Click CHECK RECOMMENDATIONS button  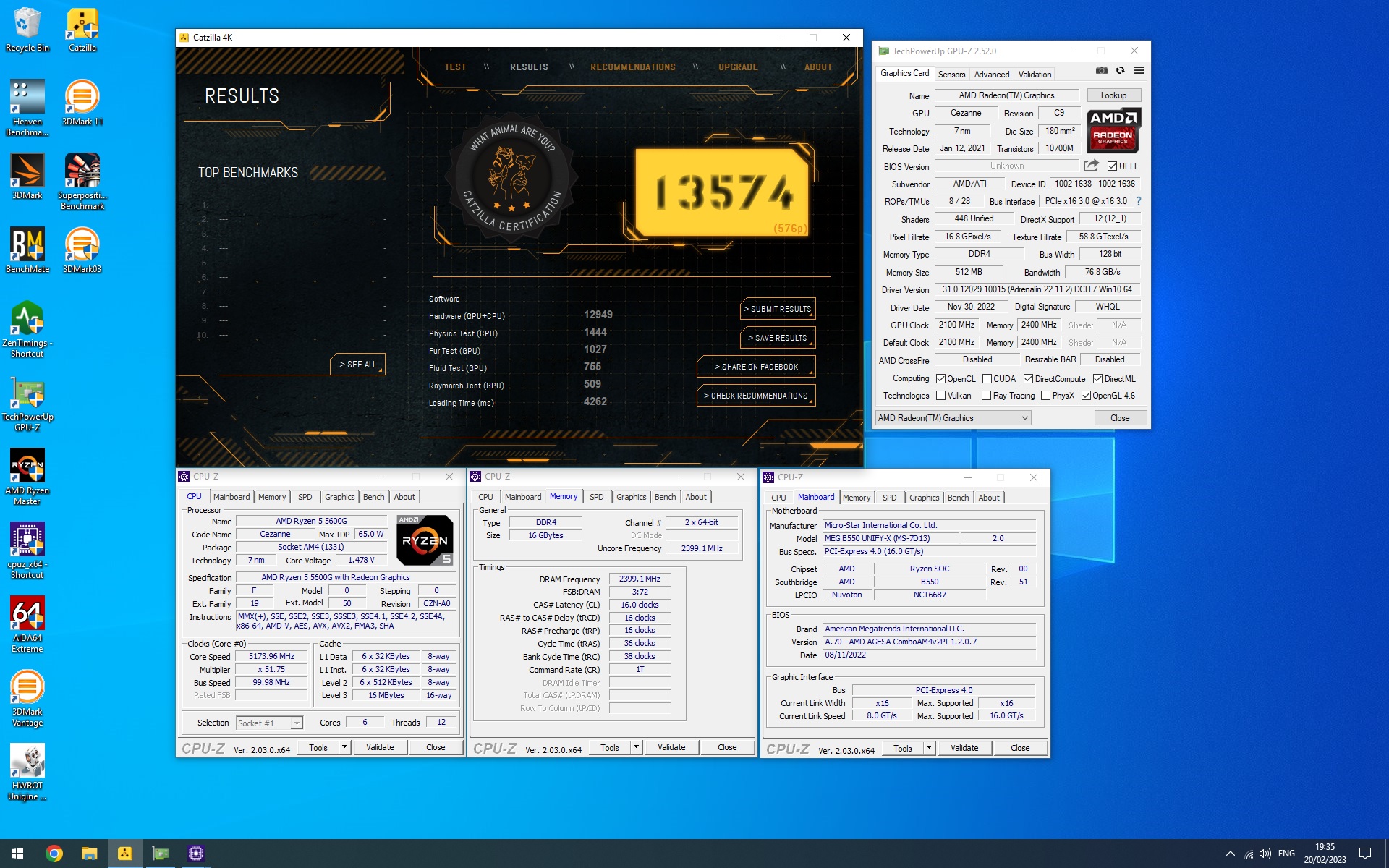coord(756,396)
